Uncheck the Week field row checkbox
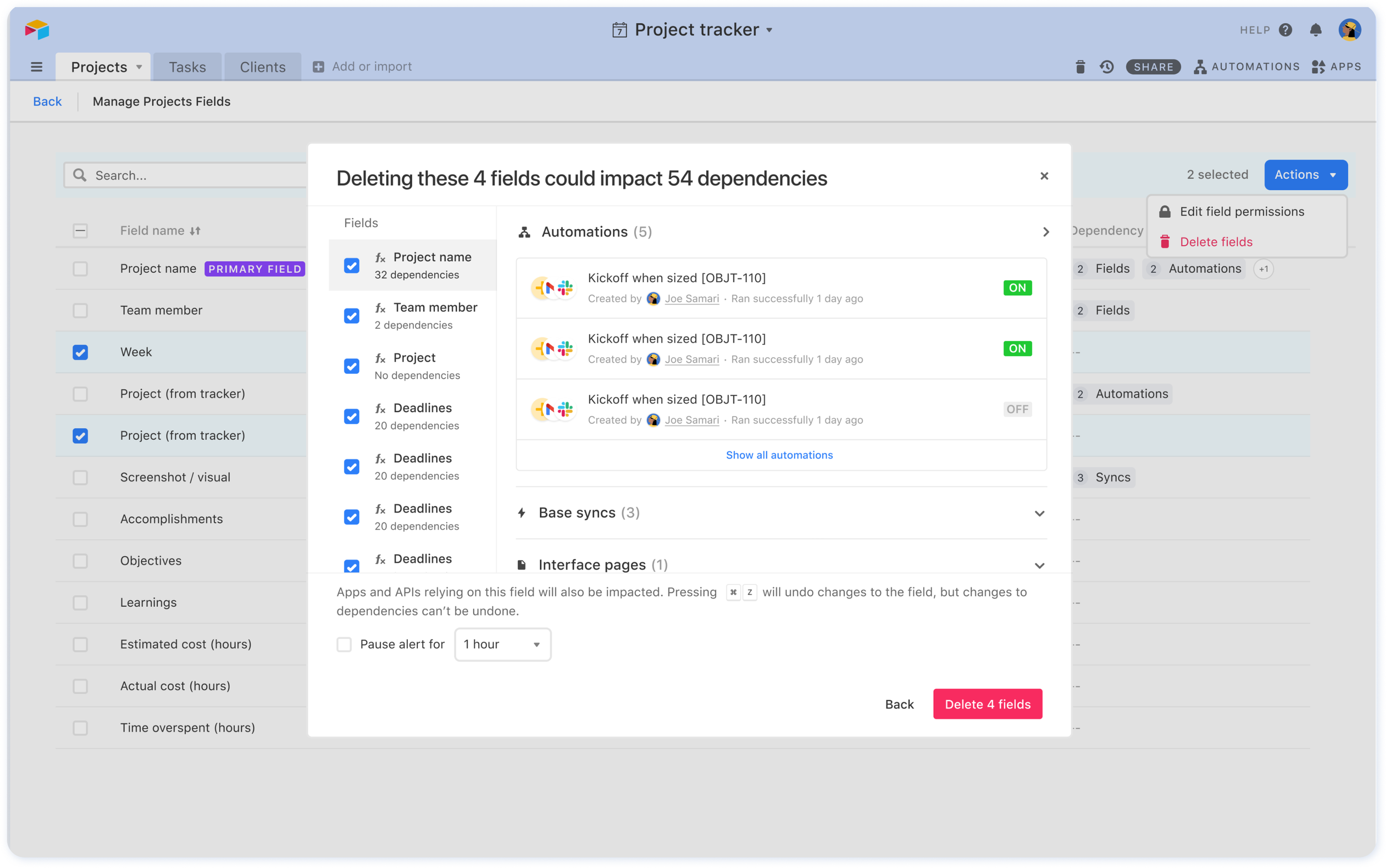Screen dimensions: 1387x868 pyautogui.click(x=80, y=352)
